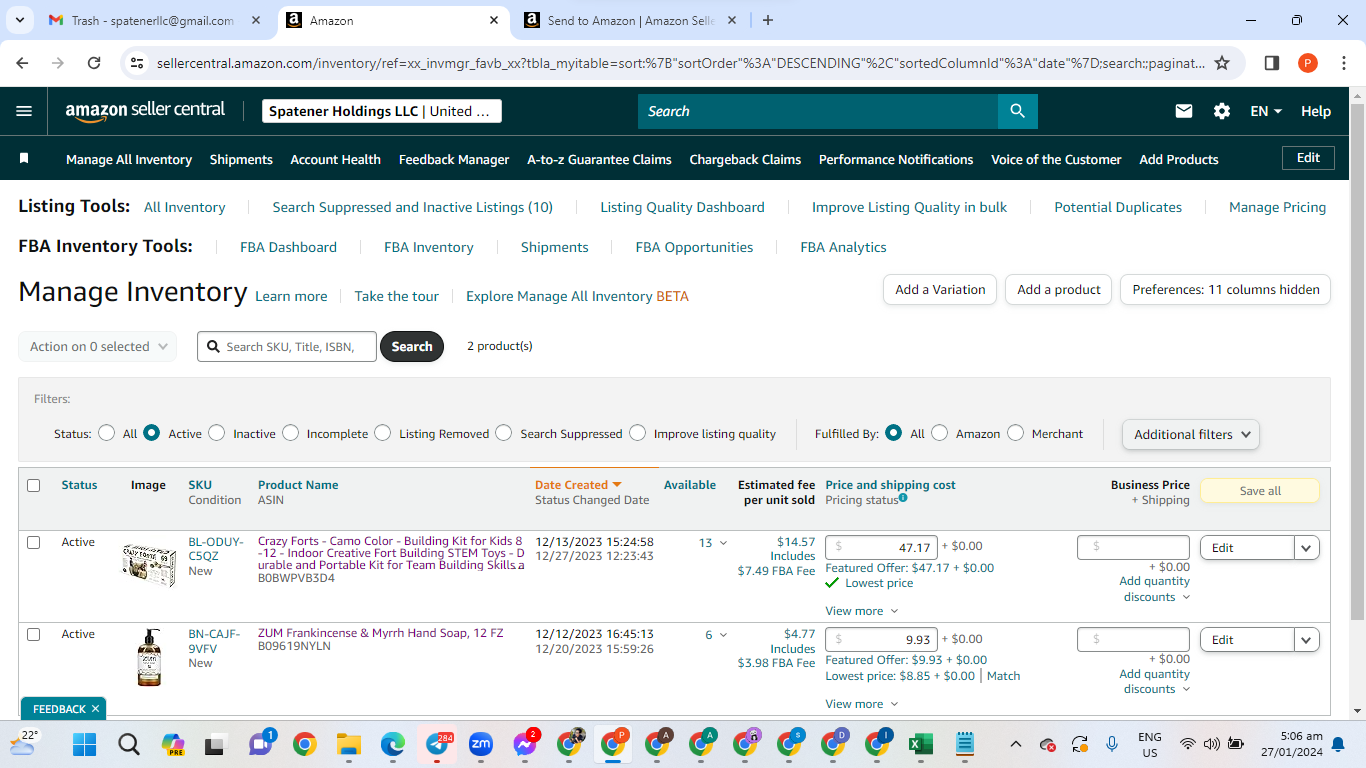1366x768 pixels.
Task: Bookmark this page with the star icon
Action: [x=1222, y=63]
